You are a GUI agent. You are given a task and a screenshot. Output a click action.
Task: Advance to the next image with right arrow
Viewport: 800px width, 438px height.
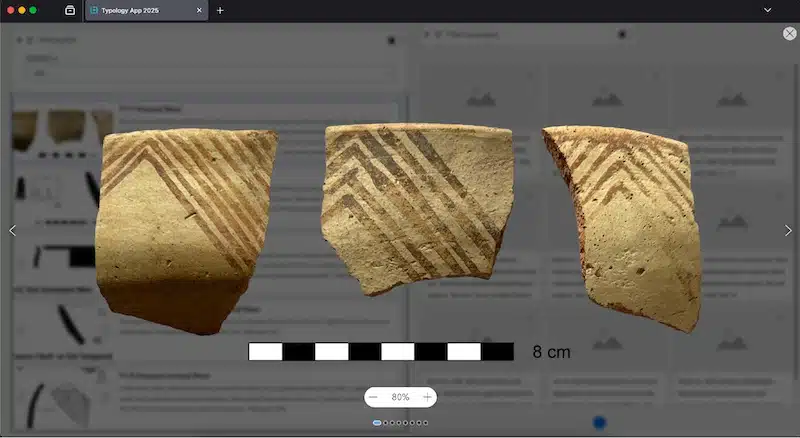tap(788, 230)
